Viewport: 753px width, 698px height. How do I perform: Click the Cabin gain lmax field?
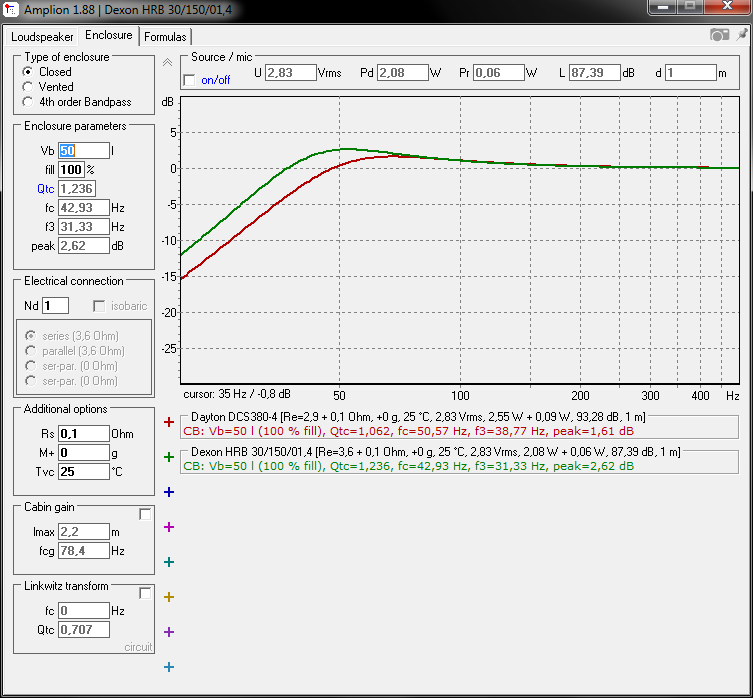pyautogui.click(x=84, y=532)
